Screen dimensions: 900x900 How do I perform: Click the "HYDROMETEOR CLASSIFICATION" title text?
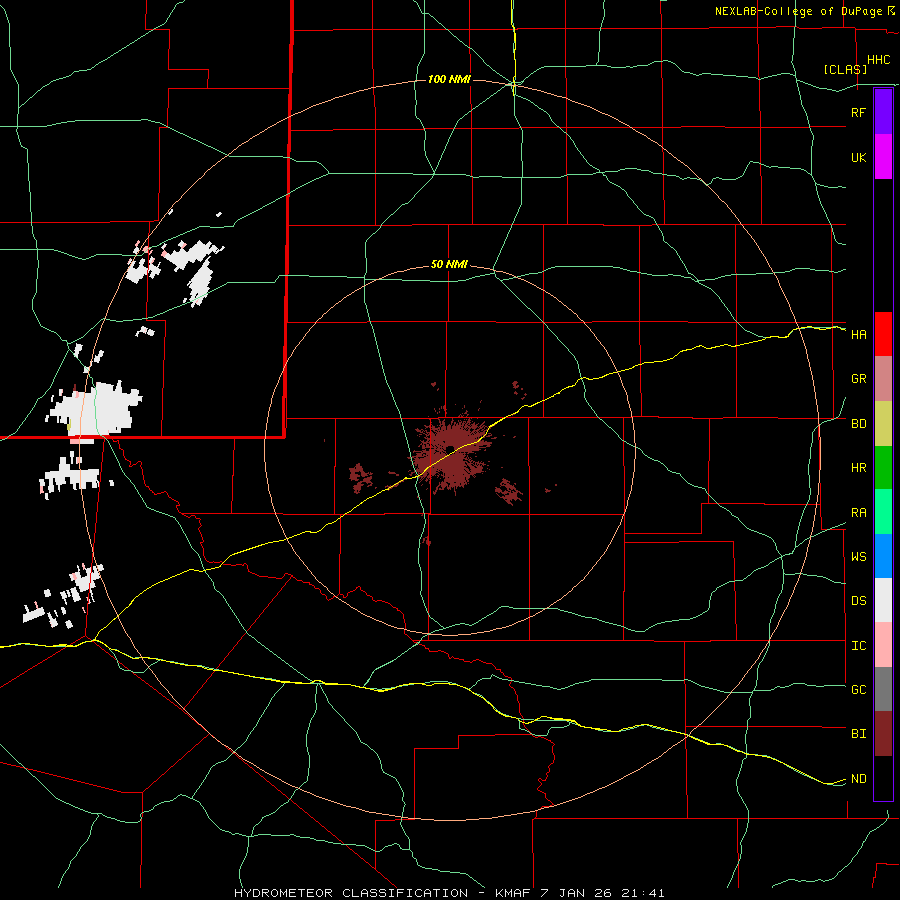tap(351, 893)
